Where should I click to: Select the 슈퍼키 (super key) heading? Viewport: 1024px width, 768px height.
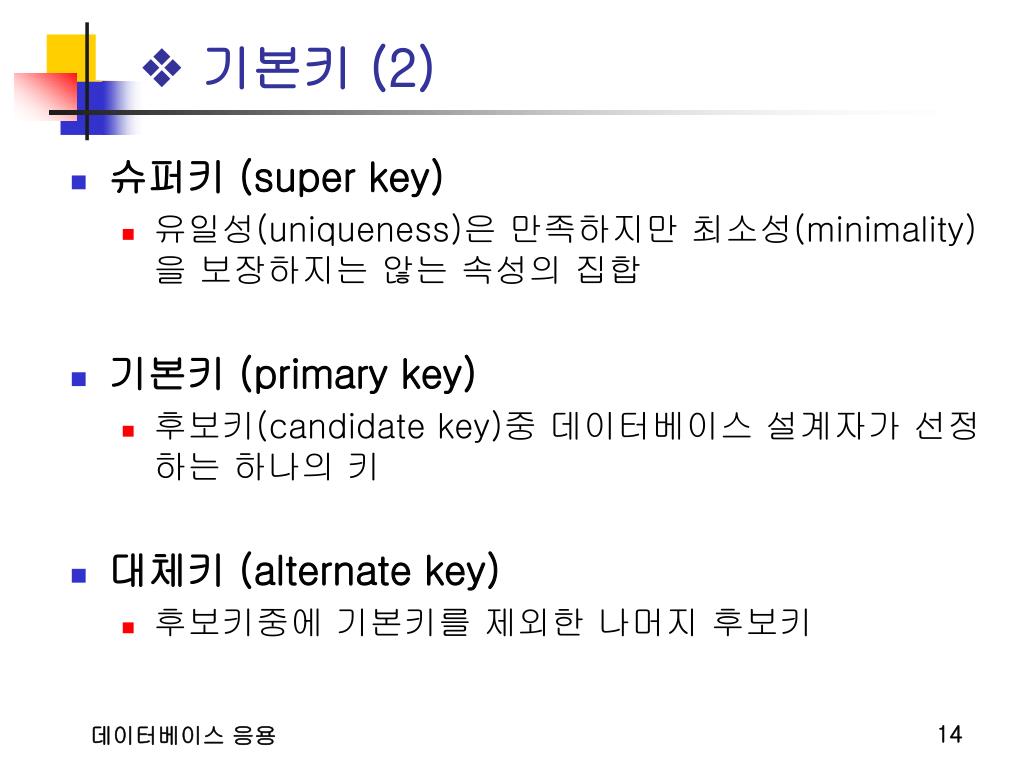point(277,177)
